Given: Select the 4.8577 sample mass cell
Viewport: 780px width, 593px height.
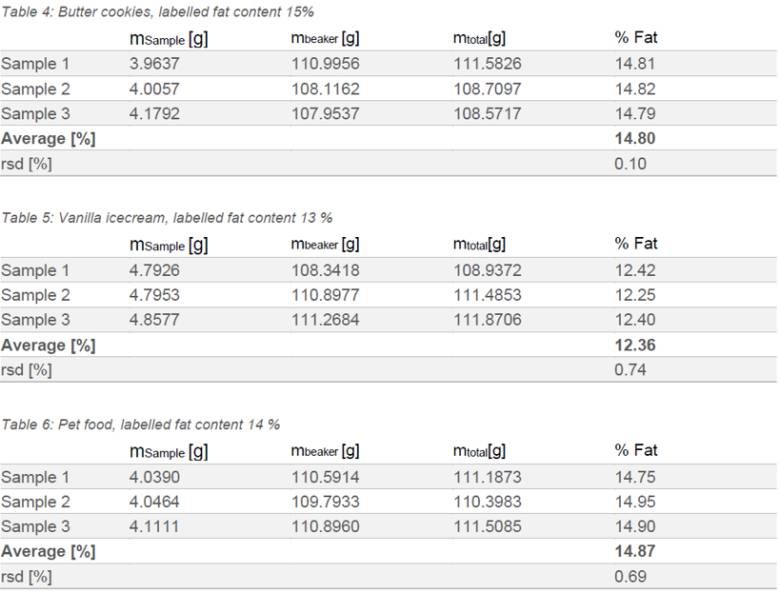Looking at the screenshot, I should (x=154, y=320).
